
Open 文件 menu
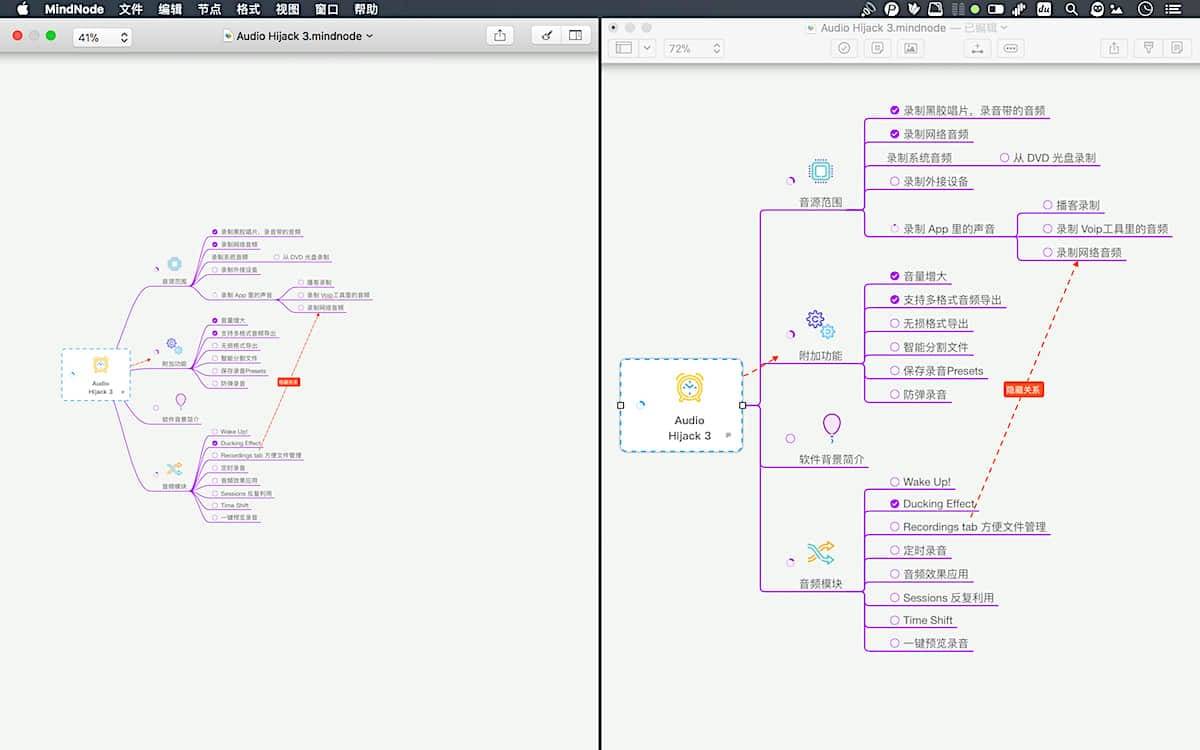click(131, 9)
